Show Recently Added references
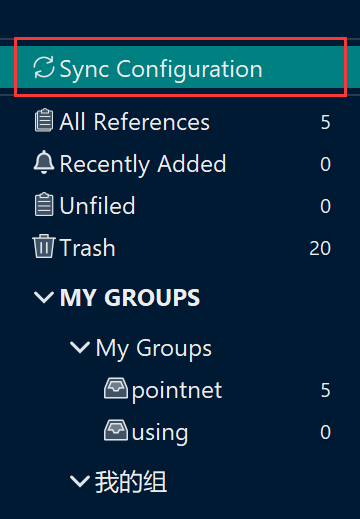Image resolution: width=360 pixels, height=519 pixels. [x=143, y=164]
